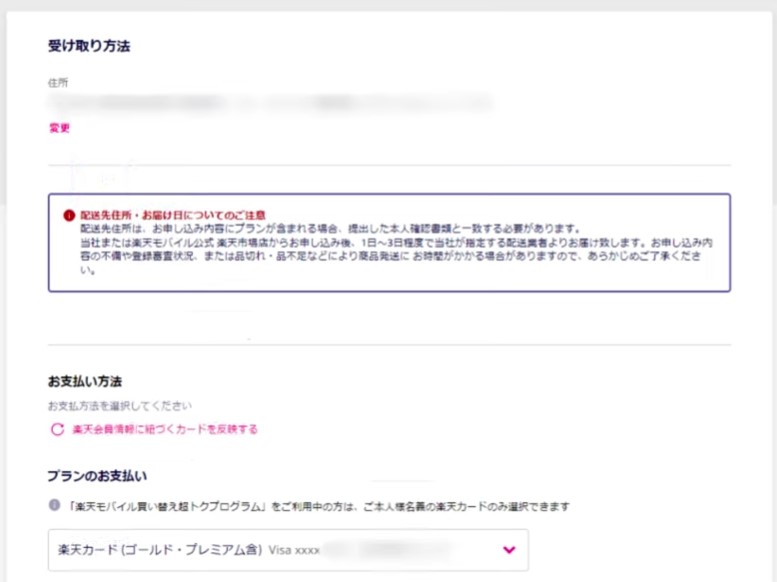This screenshot has height=582, width=777.
Task: Click the 楽天会員情報に紐づくカードを反映する link
Action: point(165,430)
